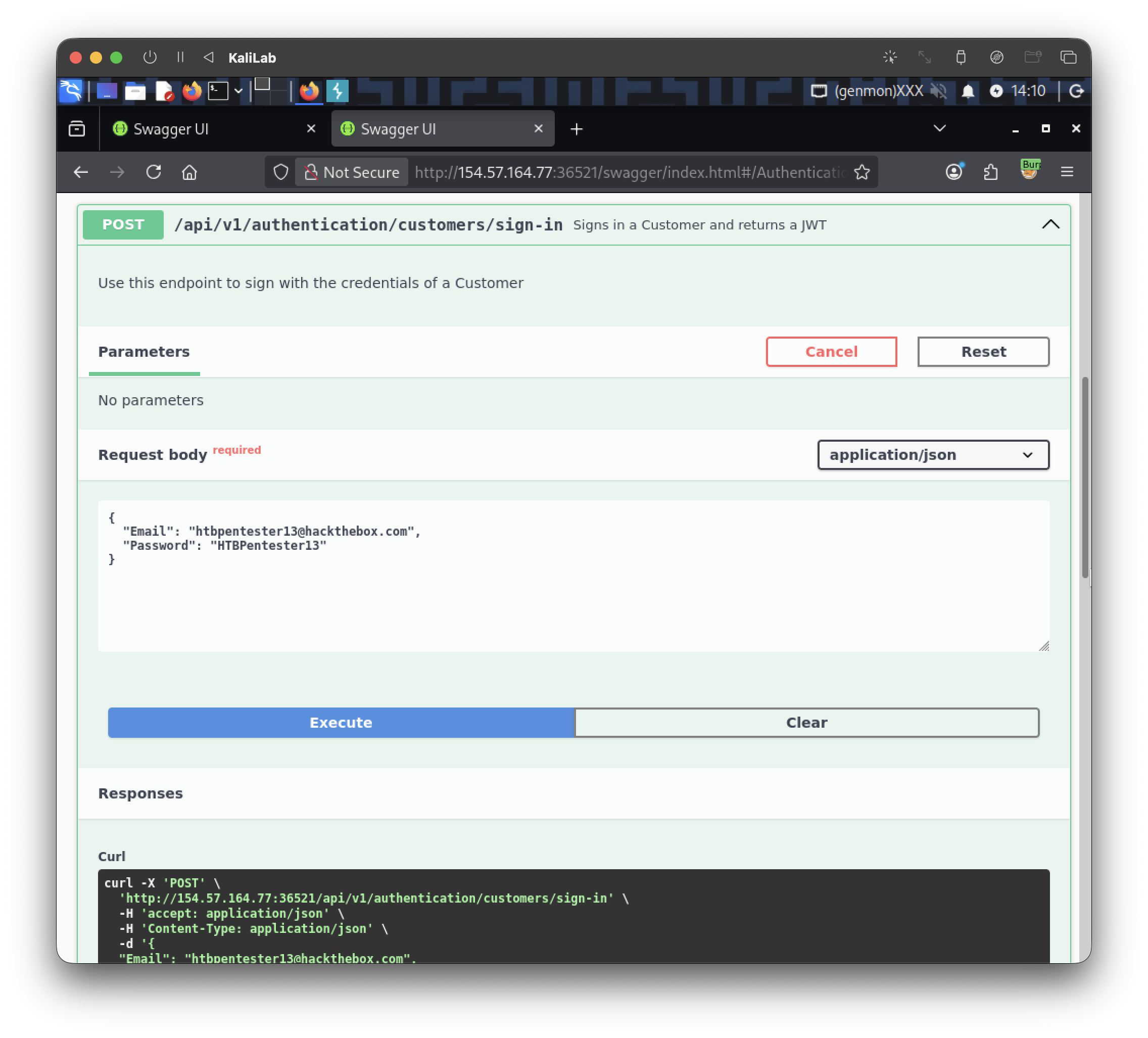
Task: Select the Parameters tab
Action: pyautogui.click(x=144, y=351)
